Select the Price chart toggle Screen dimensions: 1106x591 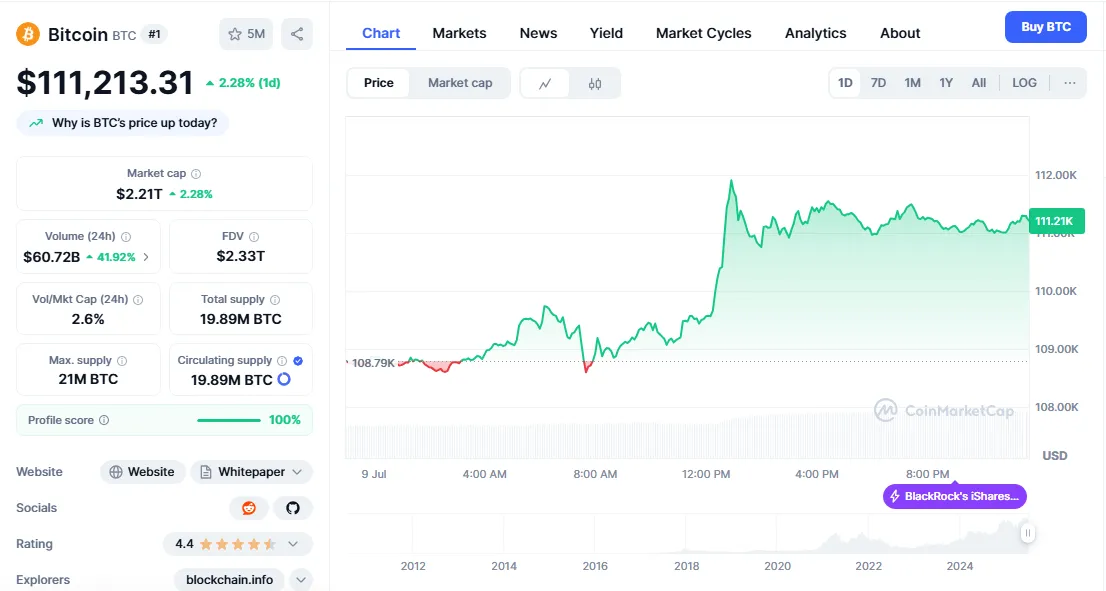tap(378, 83)
